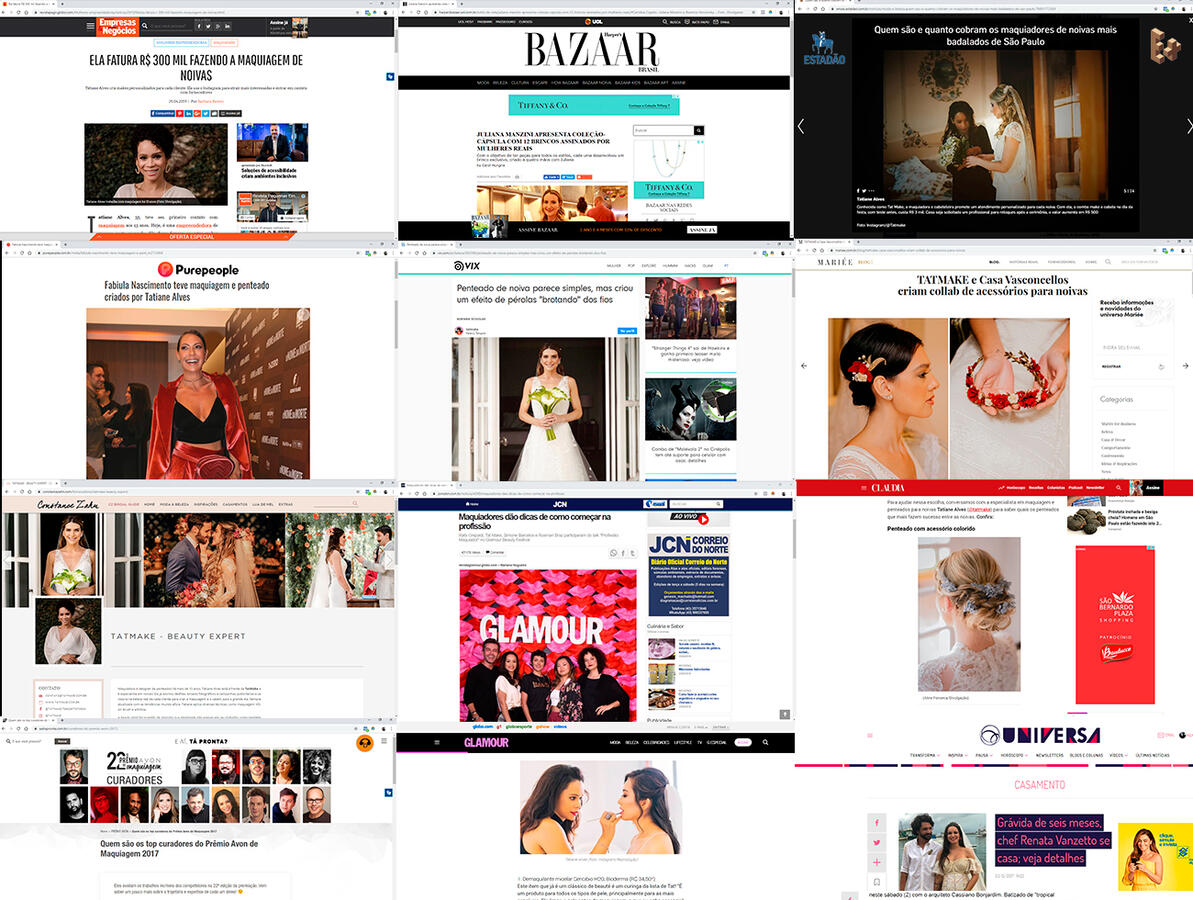Expand the Transforma dropdown in Universa nav
The height and width of the screenshot is (900, 1193).
point(937,755)
